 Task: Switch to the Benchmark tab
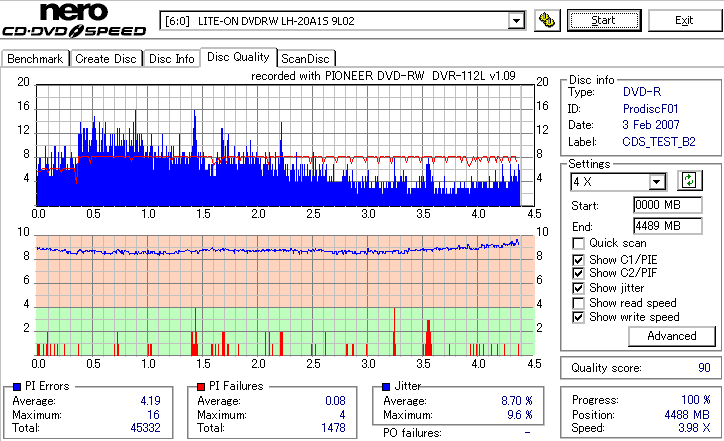[x=35, y=59]
